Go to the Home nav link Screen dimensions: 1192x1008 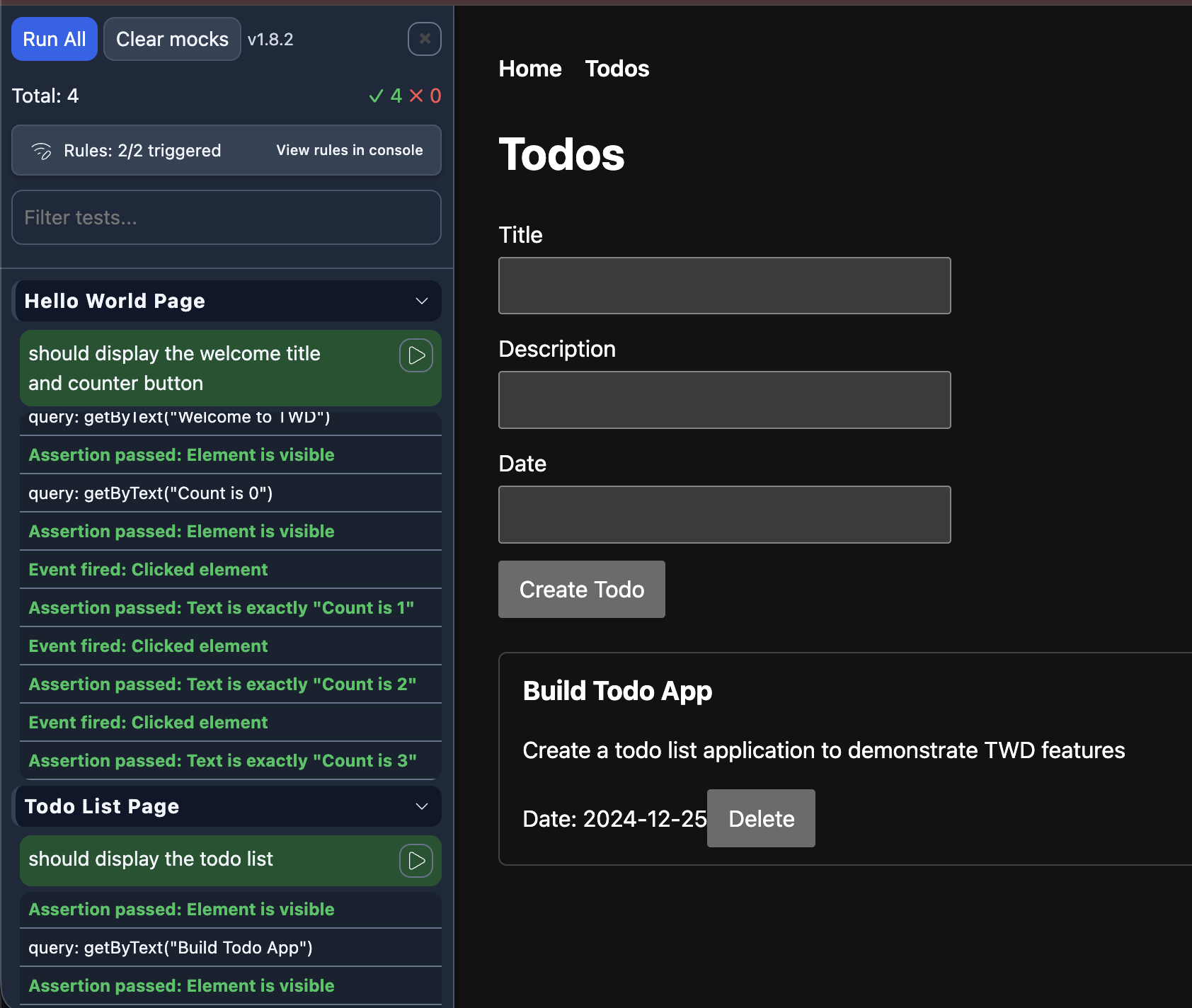coord(530,69)
